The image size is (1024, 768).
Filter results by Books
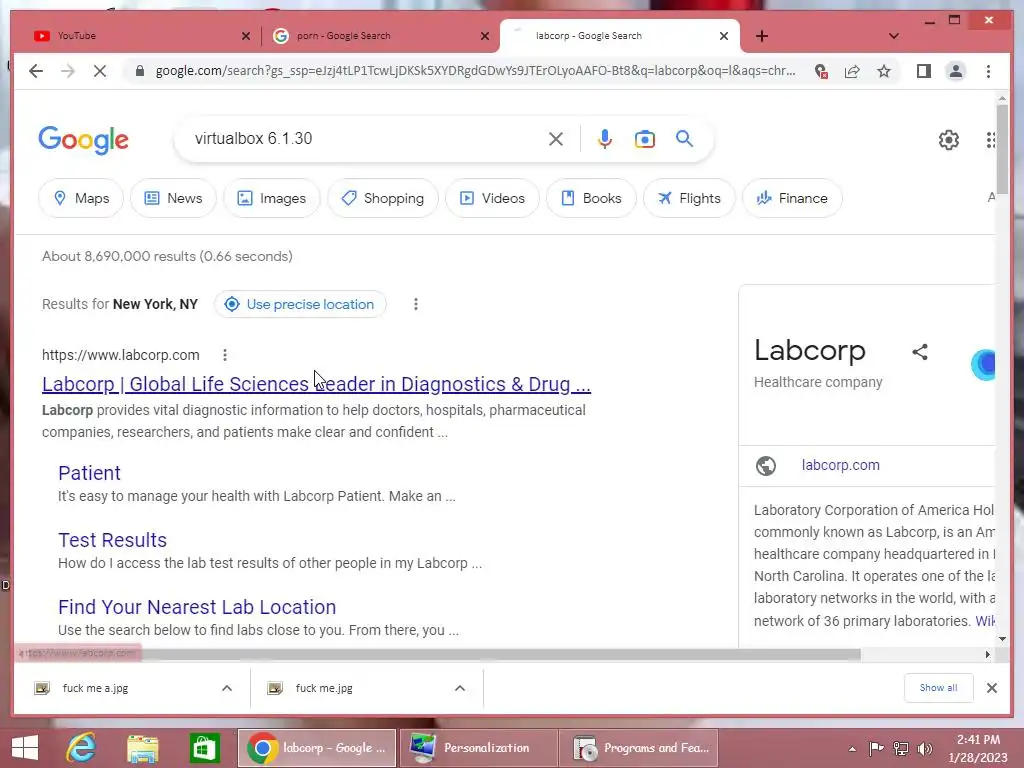tap(591, 198)
